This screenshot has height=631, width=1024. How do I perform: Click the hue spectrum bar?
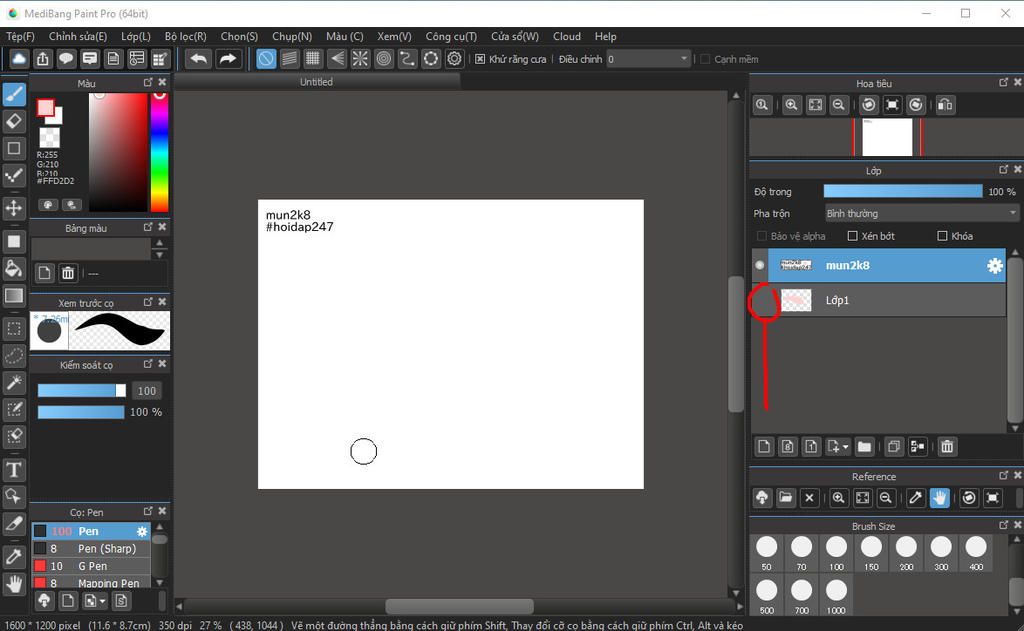(159, 152)
